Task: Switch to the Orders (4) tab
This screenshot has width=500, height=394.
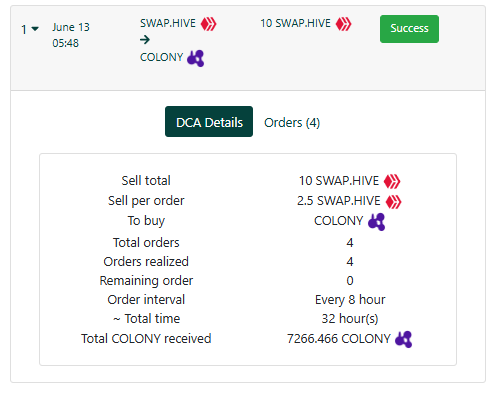Action: [x=292, y=122]
